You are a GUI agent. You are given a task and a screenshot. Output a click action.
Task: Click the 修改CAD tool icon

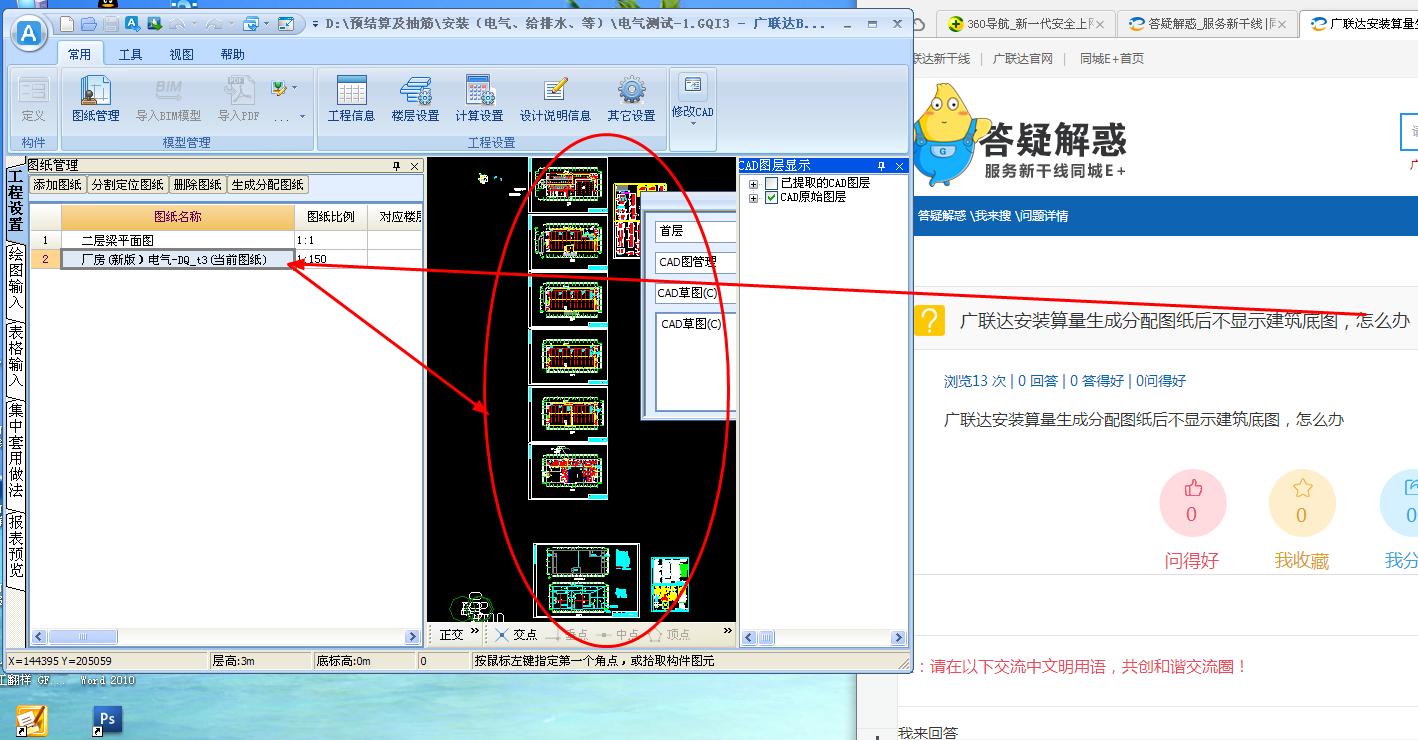pos(692,86)
